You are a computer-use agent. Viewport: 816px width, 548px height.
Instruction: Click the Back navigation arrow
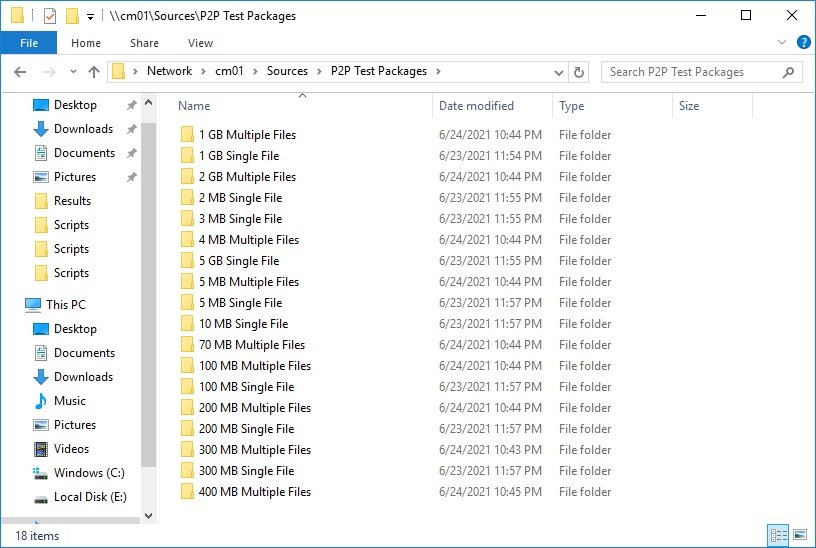[20, 72]
